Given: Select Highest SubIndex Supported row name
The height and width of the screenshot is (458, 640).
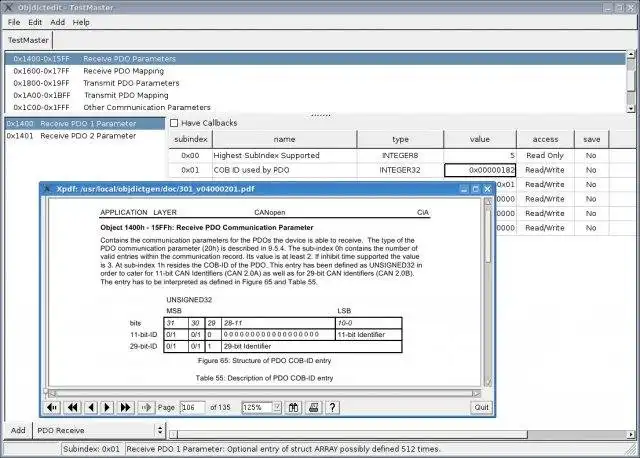Looking at the screenshot, I should (x=284, y=155).
